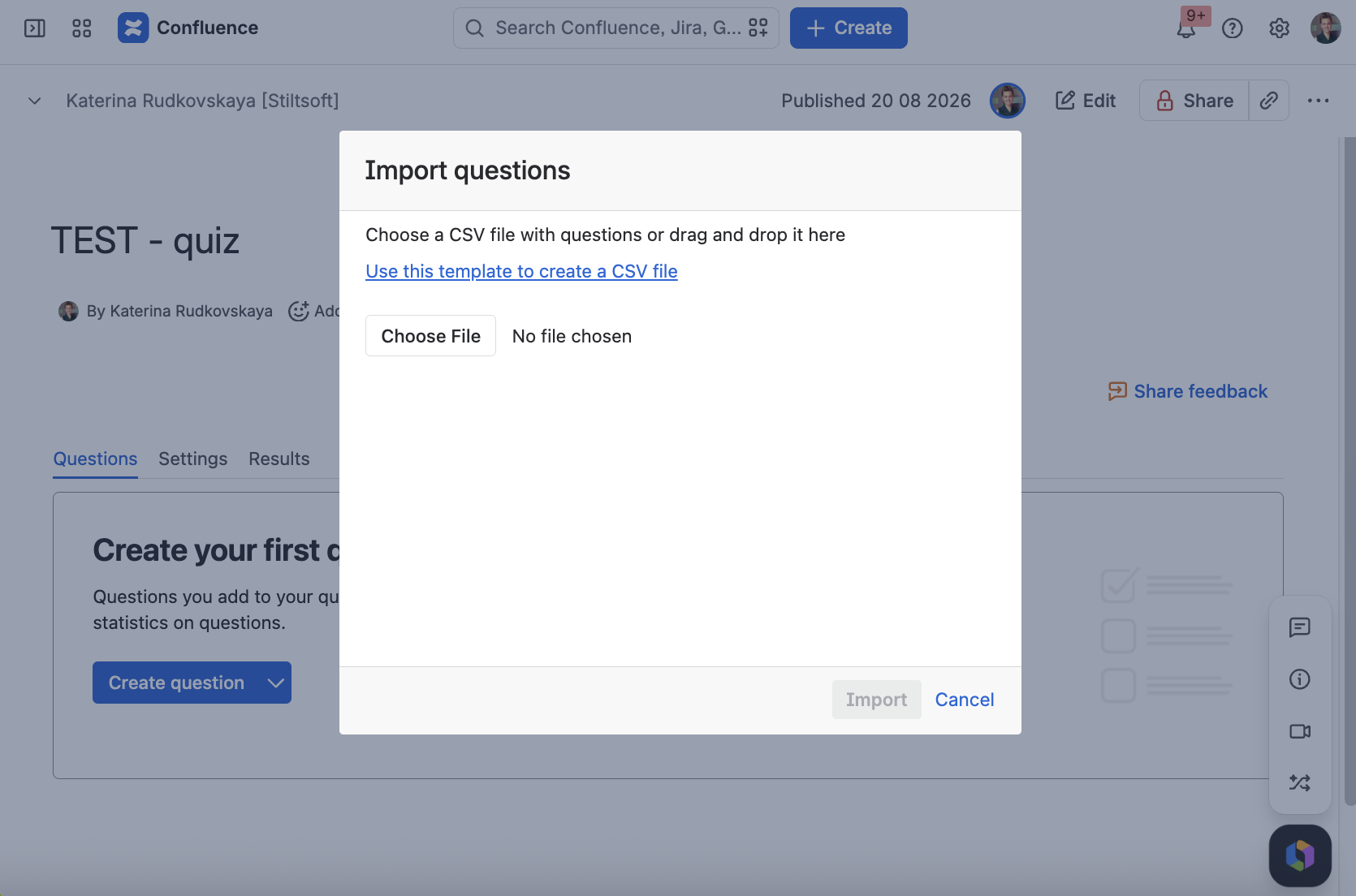Toggle the sidebar panel icon
Image resolution: width=1356 pixels, height=896 pixels.
coord(35,28)
